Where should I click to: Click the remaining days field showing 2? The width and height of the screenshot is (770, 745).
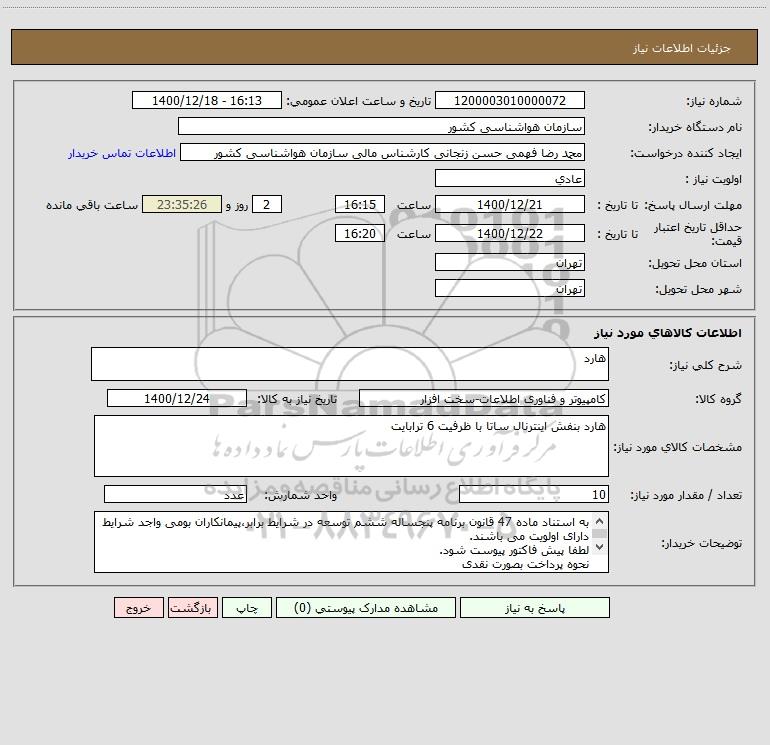point(267,204)
